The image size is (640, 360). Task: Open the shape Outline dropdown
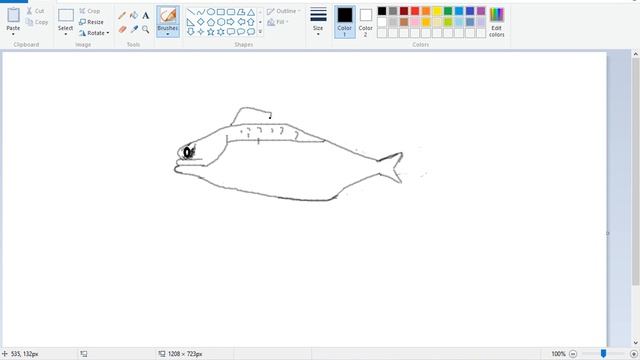[284, 11]
